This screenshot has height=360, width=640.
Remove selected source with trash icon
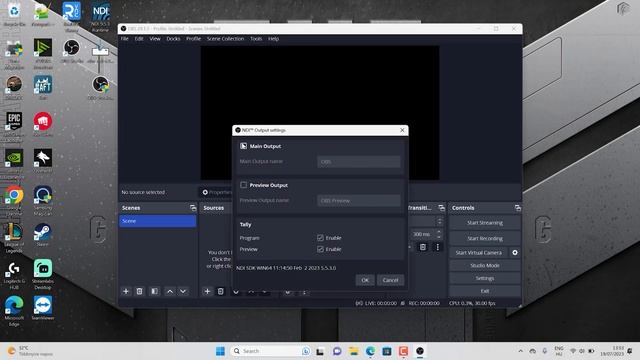[220, 291]
